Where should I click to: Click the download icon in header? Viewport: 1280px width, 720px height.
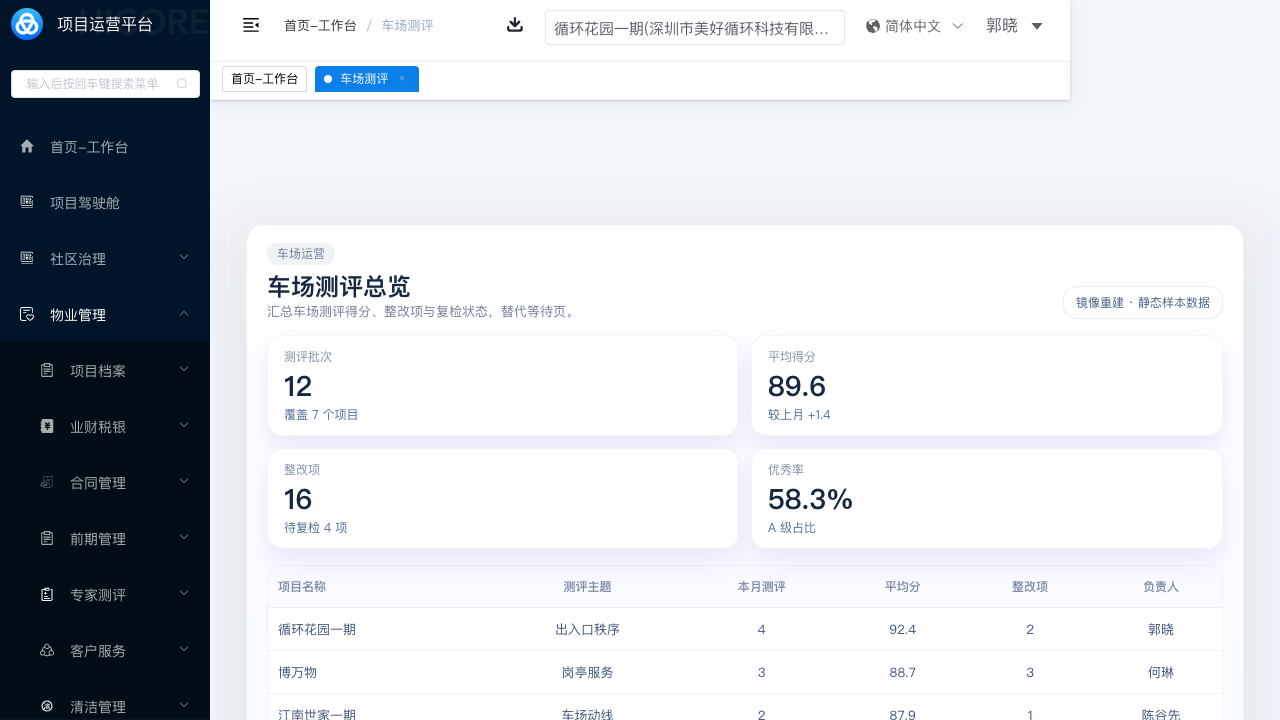pos(515,25)
